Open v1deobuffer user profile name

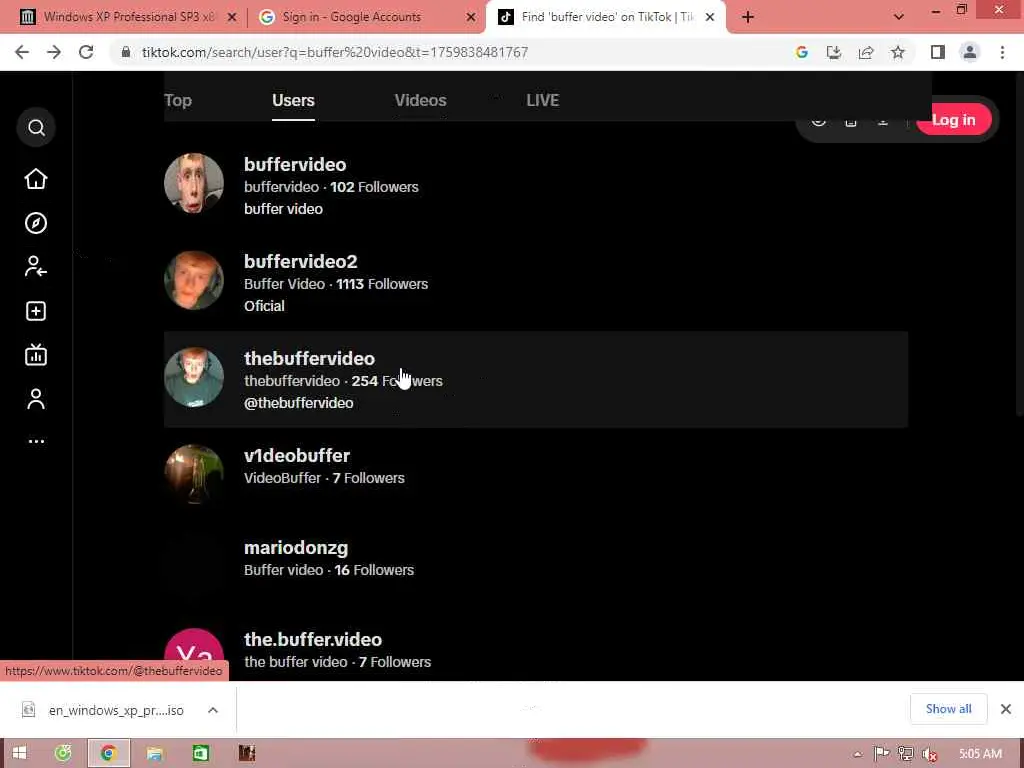[x=296, y=456]
